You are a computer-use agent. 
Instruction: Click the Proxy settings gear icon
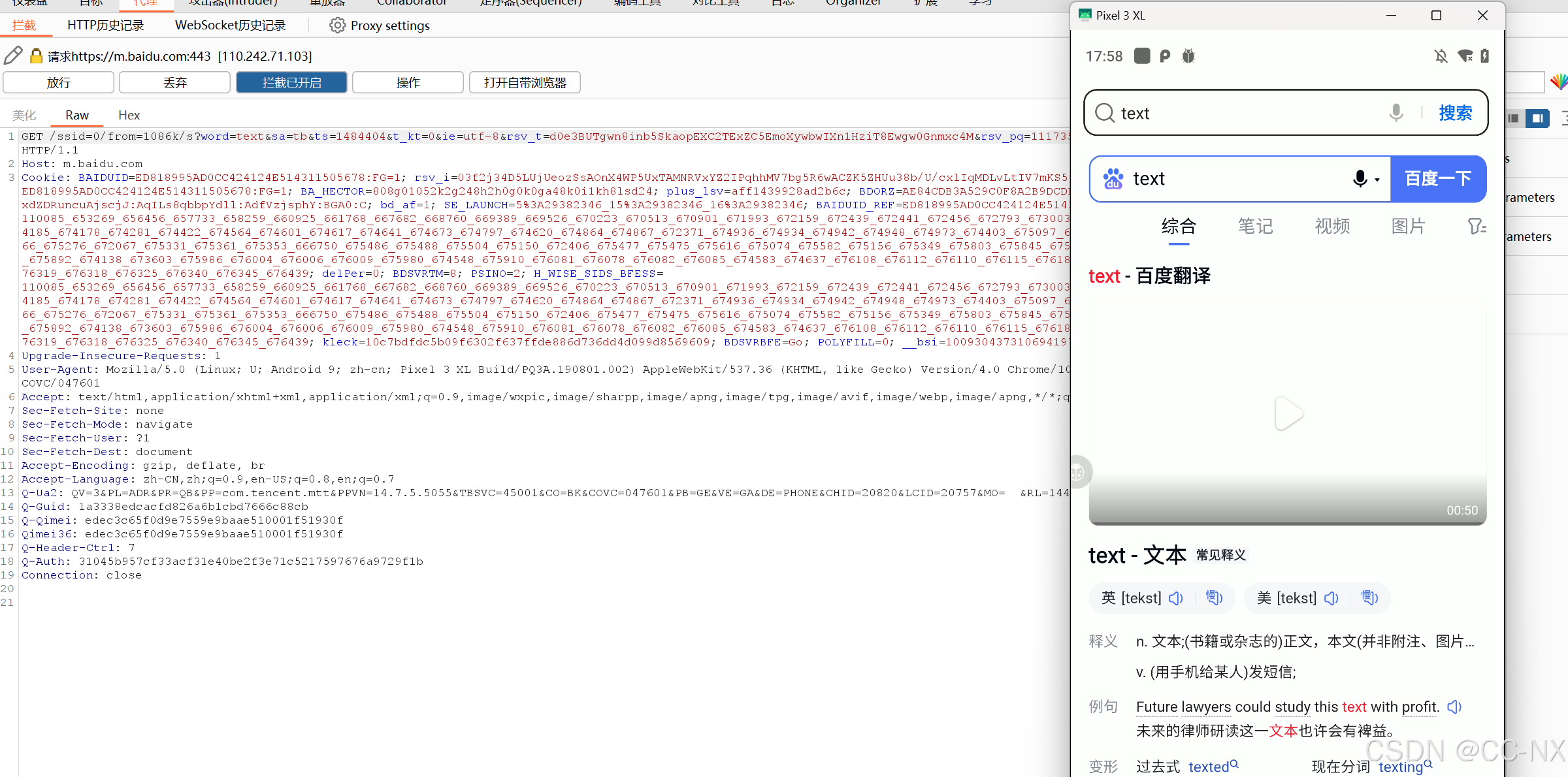click(337, 25)
